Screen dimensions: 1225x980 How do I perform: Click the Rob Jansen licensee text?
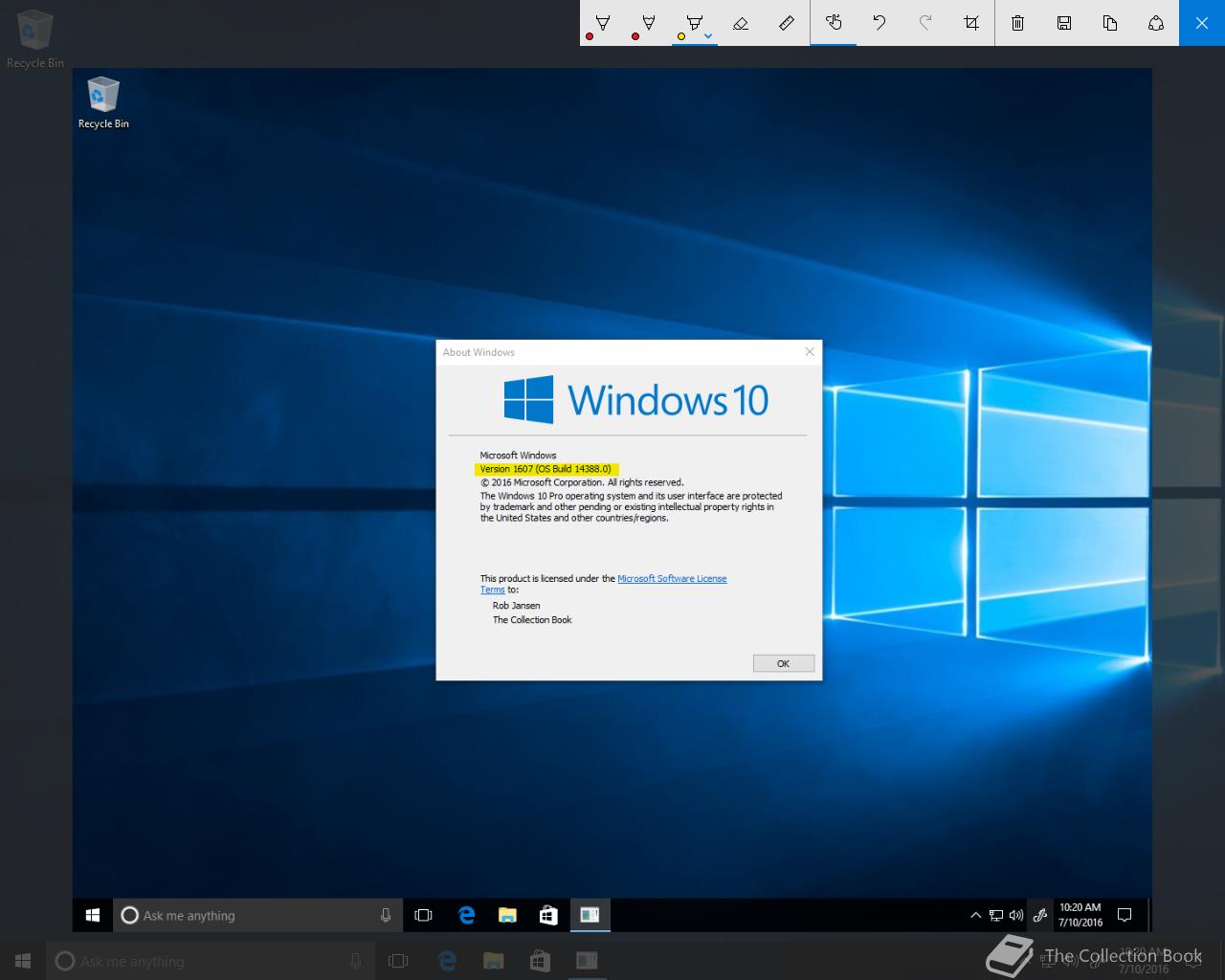click(516, 606)
